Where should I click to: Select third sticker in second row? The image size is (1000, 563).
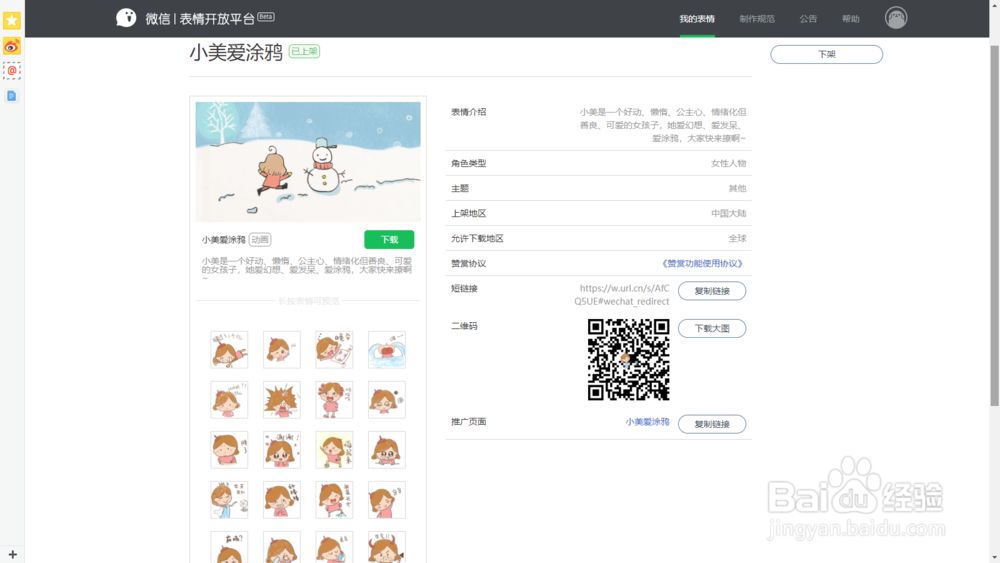coord(334,400)
